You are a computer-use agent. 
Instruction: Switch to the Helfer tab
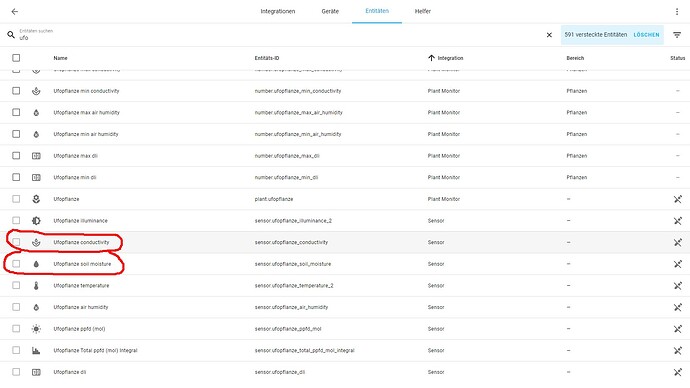click(x=422, y=11)
